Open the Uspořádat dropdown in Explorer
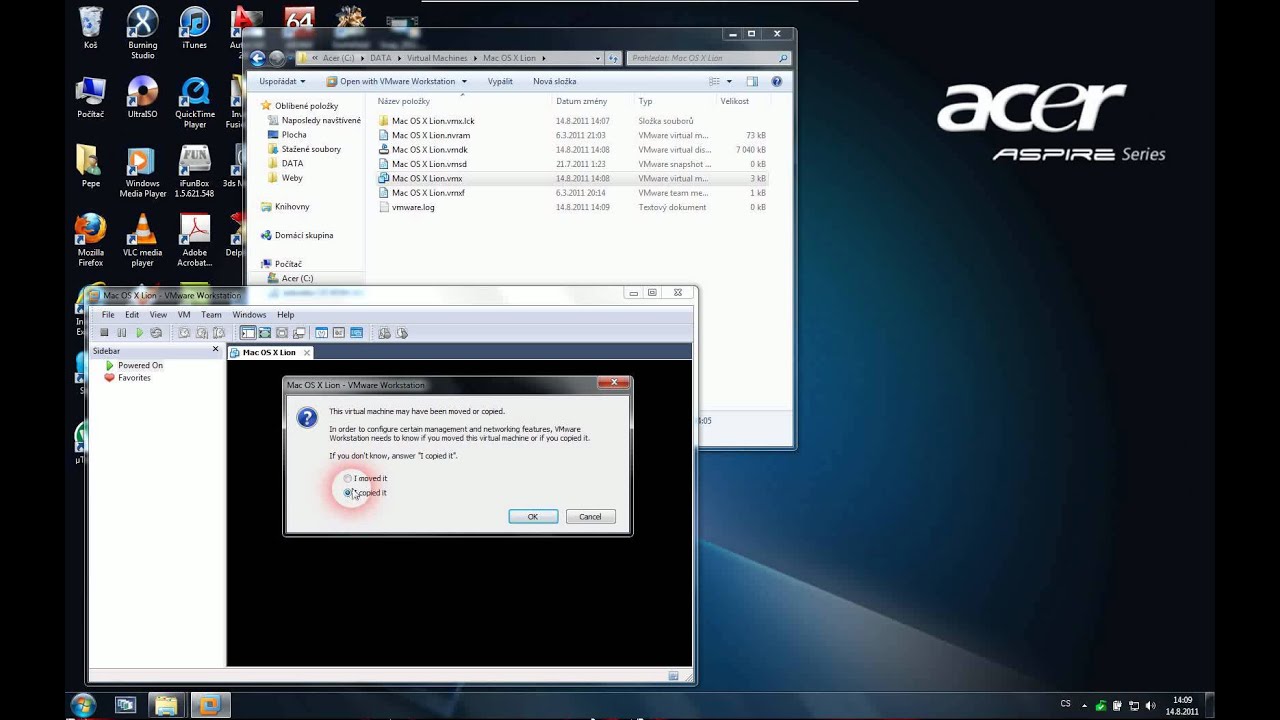The image size is (1280, 720). tap(282, 81)
